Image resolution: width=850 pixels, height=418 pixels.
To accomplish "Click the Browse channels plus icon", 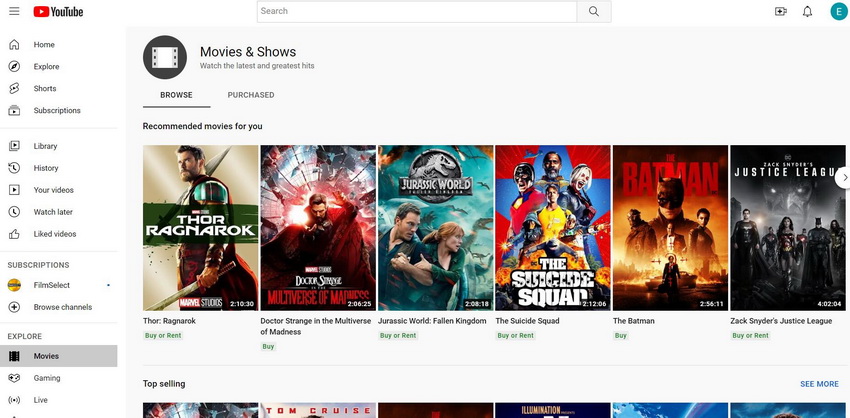I will [x=14, y=307].
